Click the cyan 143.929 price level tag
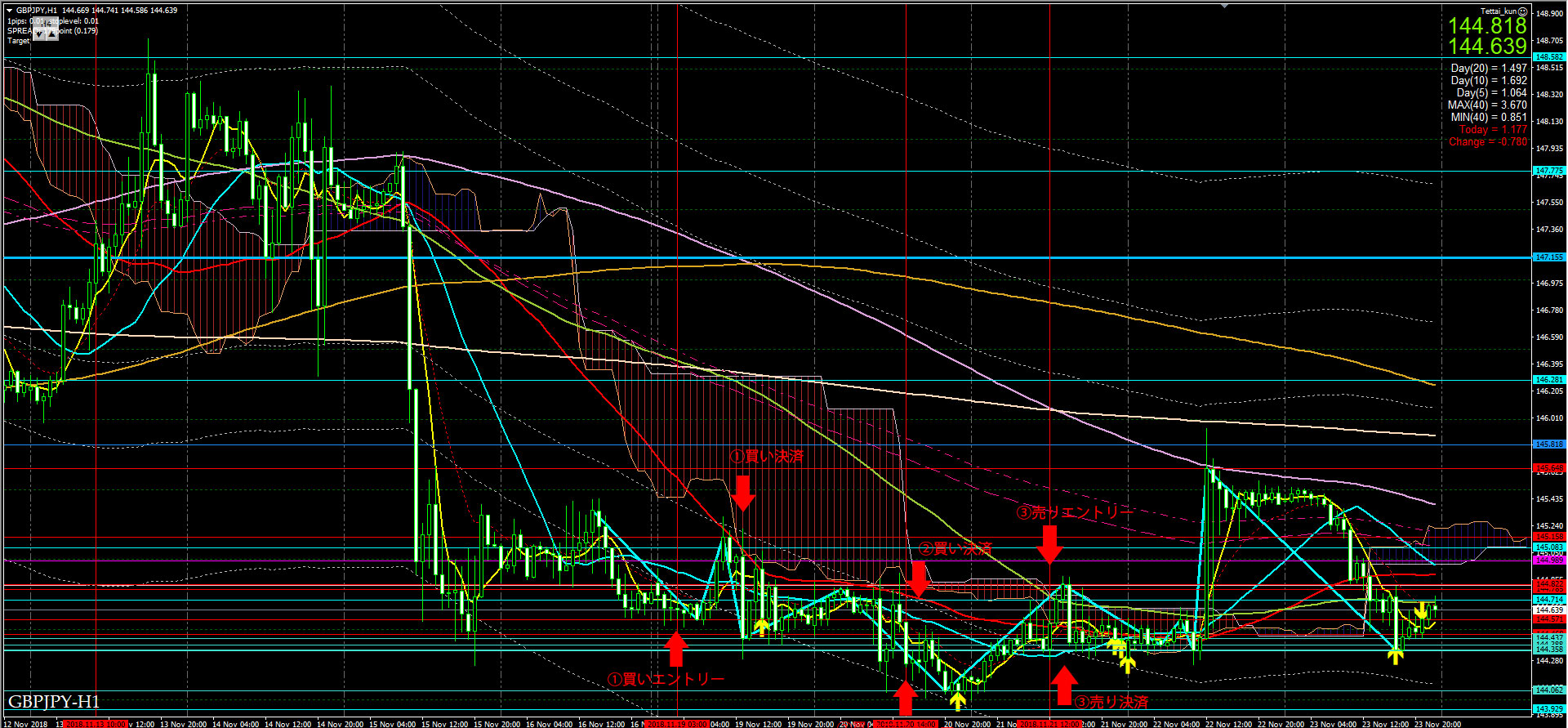Viewport: 1568px width, 728px height. [1549, 709]
